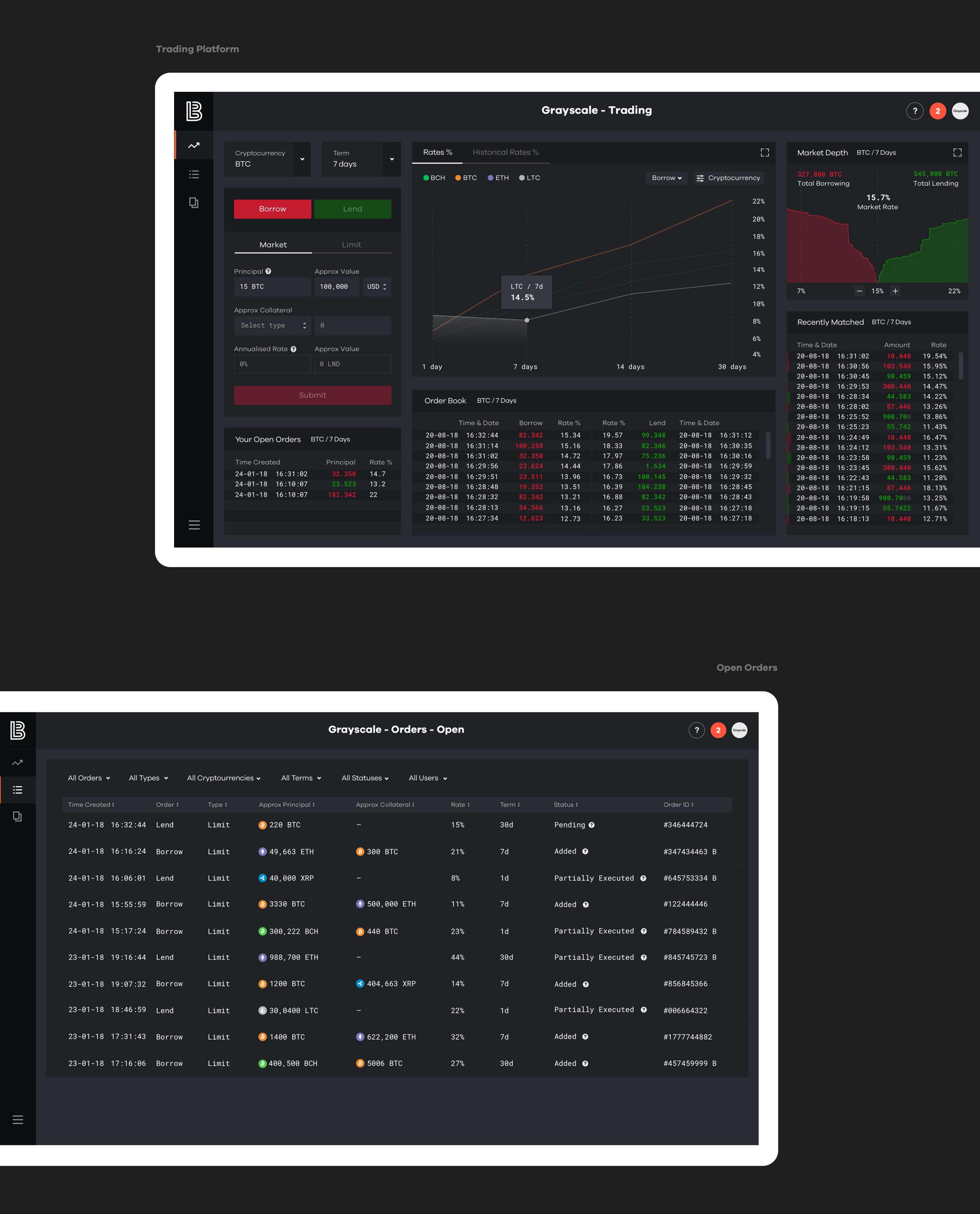Switch to Limit order tab
This screenshot has height=1214, width=980.
point(351,244)
